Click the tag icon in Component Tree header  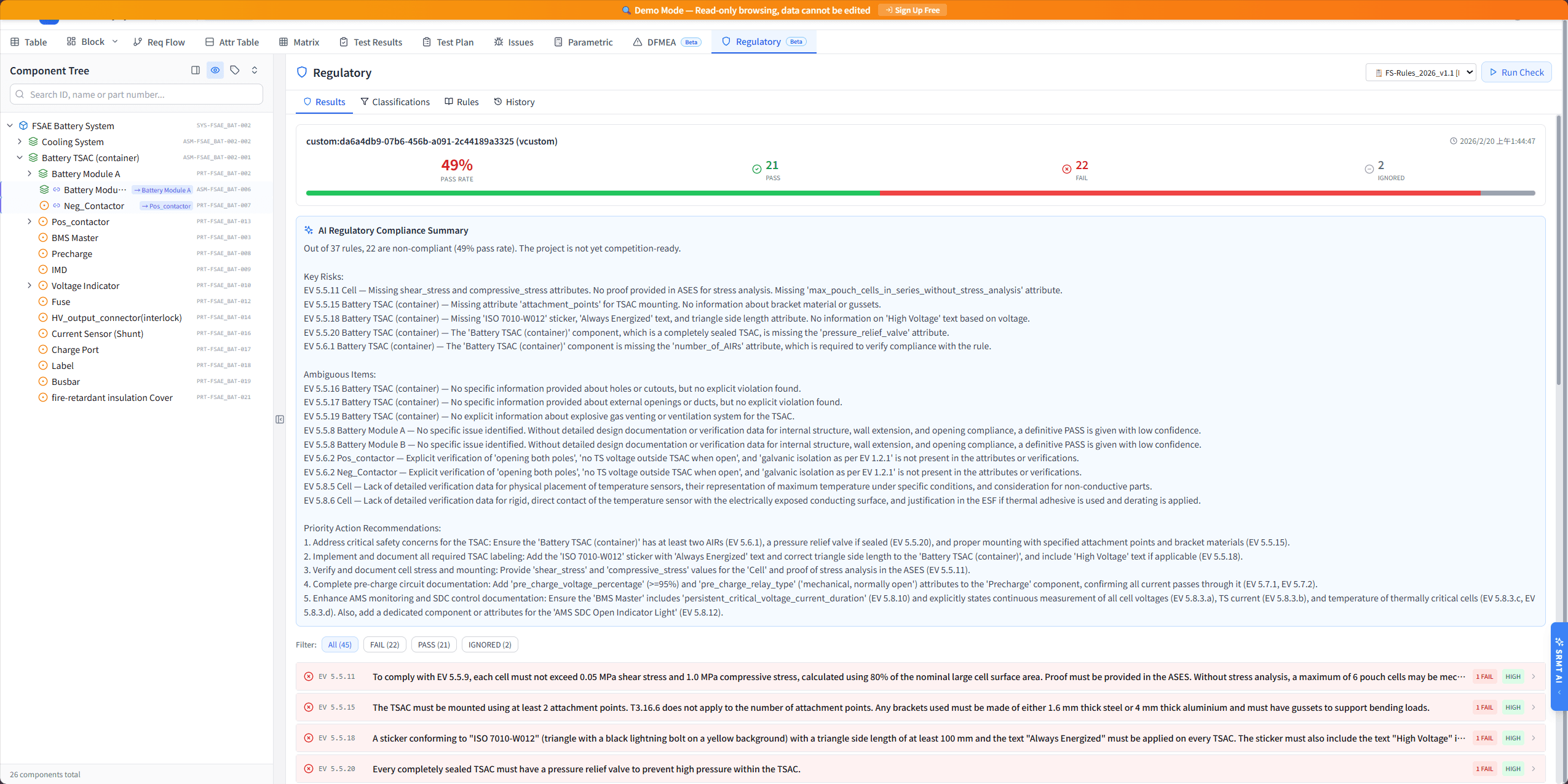pos(235,70)
